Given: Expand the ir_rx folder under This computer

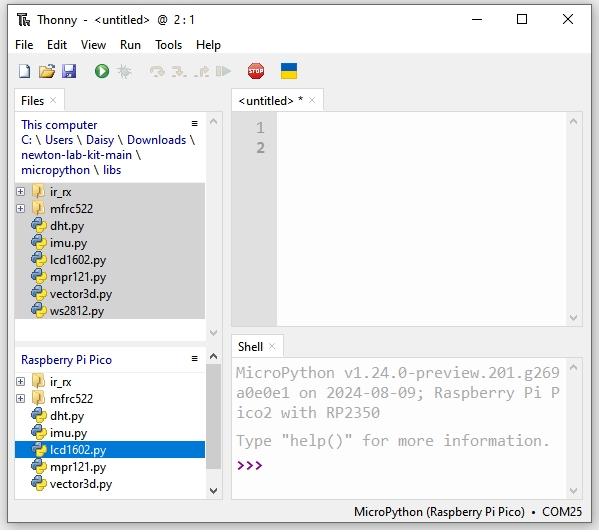Looking at the screenshot, I should (21, 191).
